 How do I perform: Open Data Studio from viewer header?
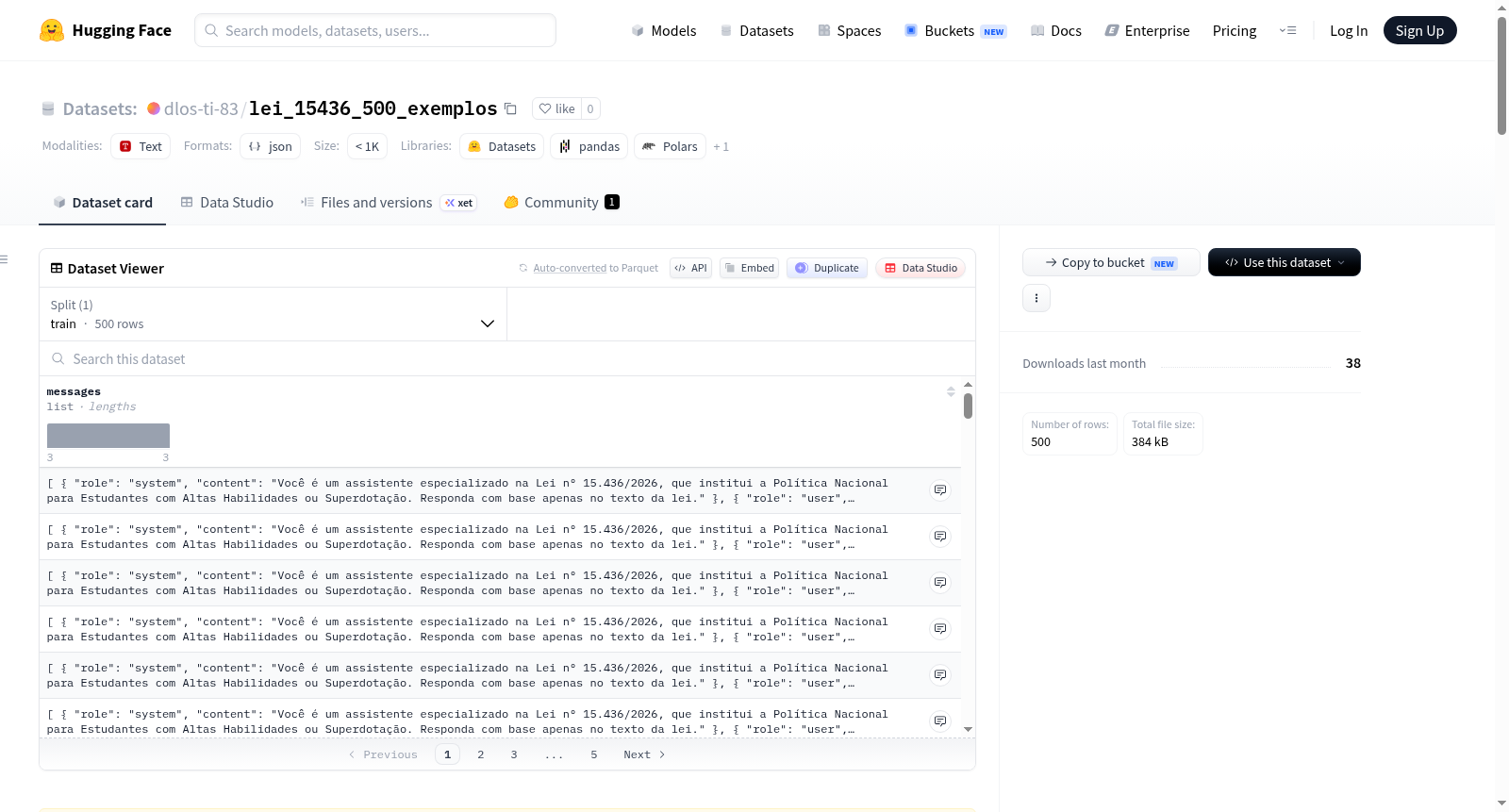920,268
